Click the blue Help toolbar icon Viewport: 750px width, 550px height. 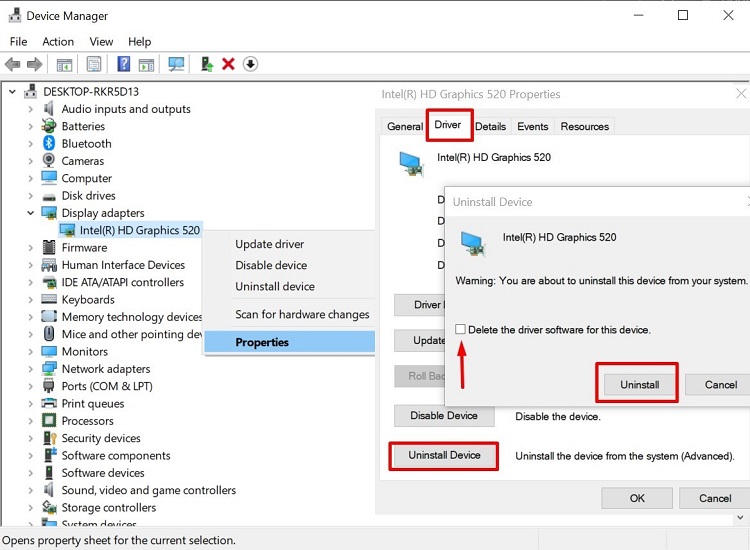point(124,64)
